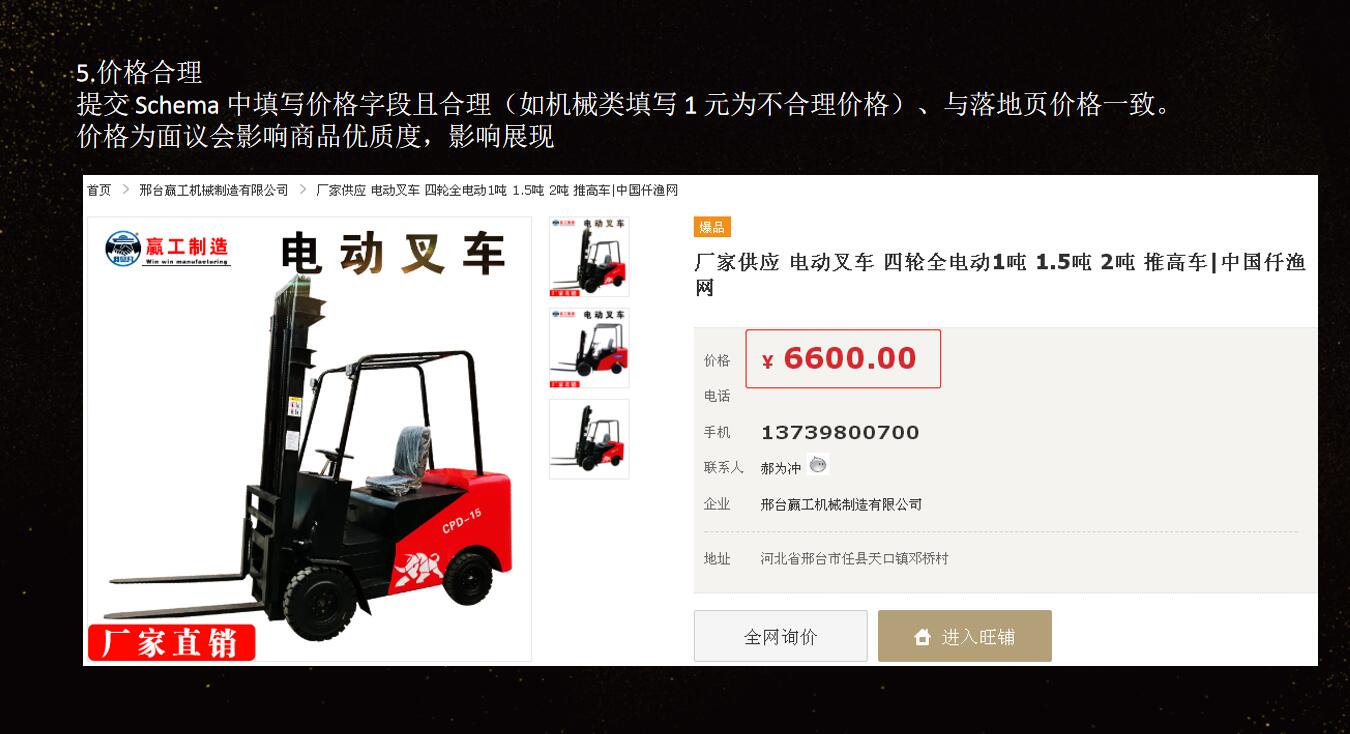Click the ¥ 6600.00 price box

(843, 358)
